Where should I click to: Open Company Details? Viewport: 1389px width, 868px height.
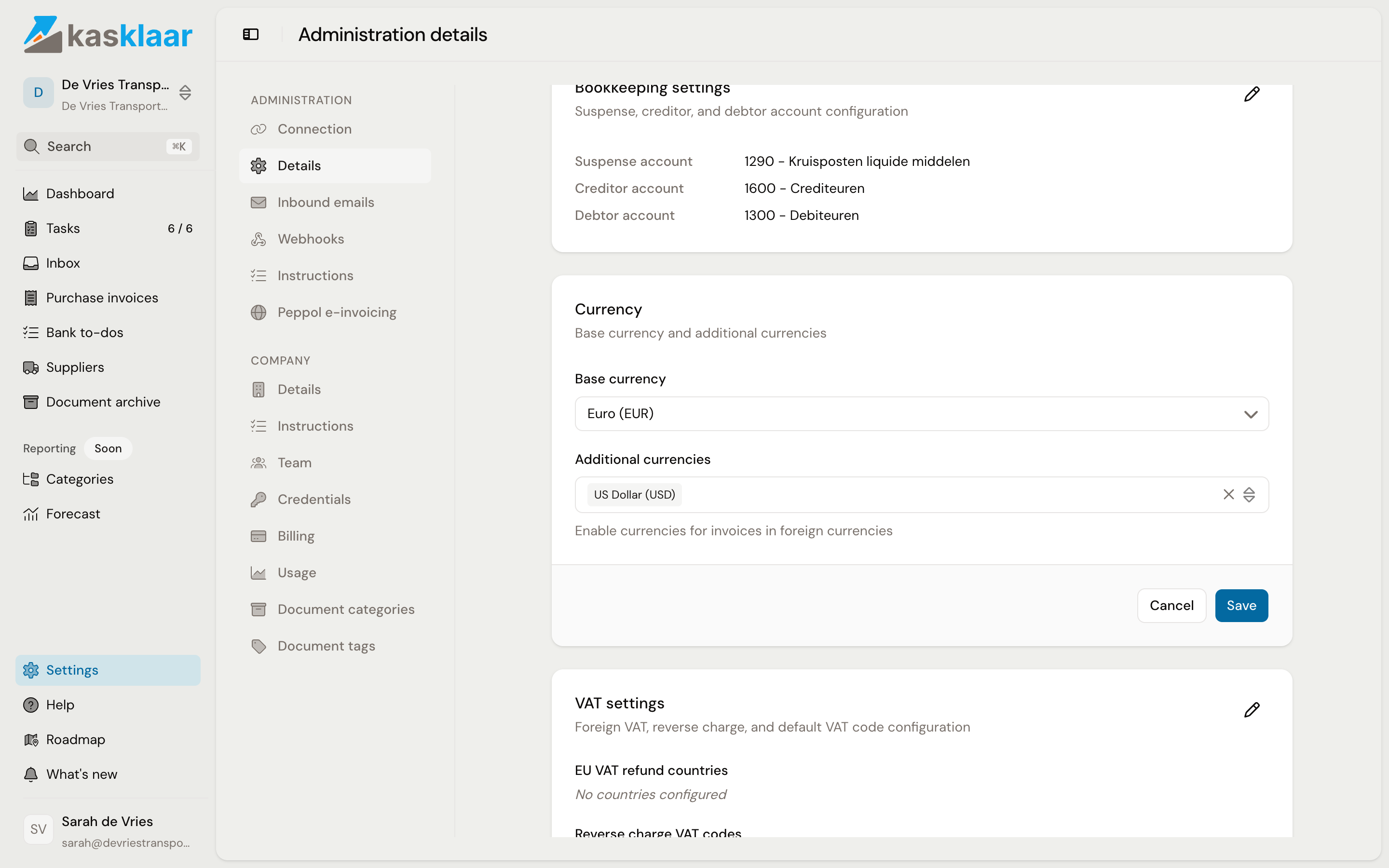(x=335, y=390)
